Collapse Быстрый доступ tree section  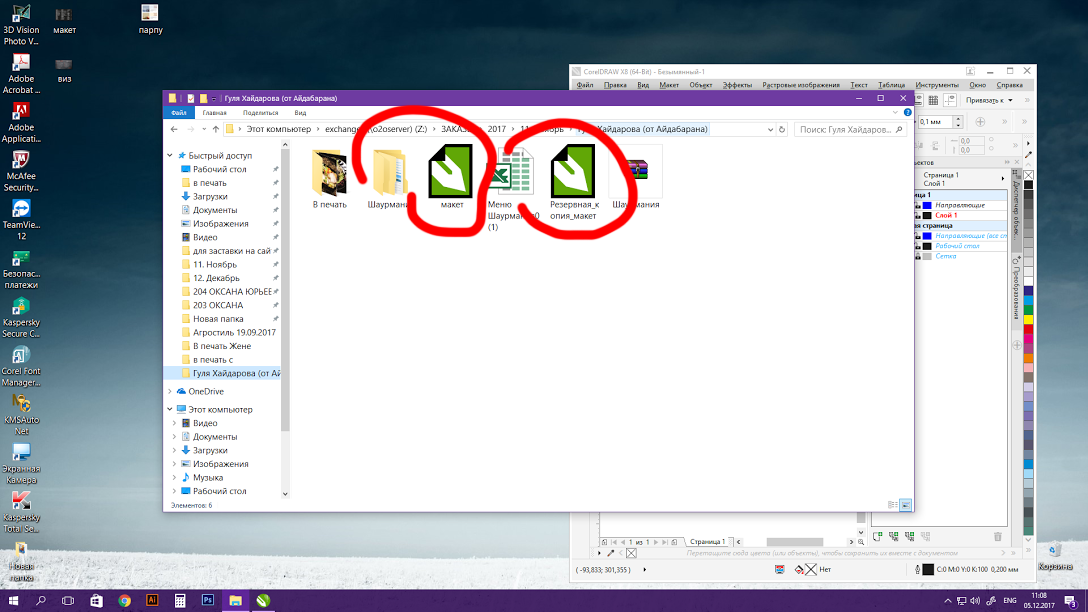[x=170, y=155]
